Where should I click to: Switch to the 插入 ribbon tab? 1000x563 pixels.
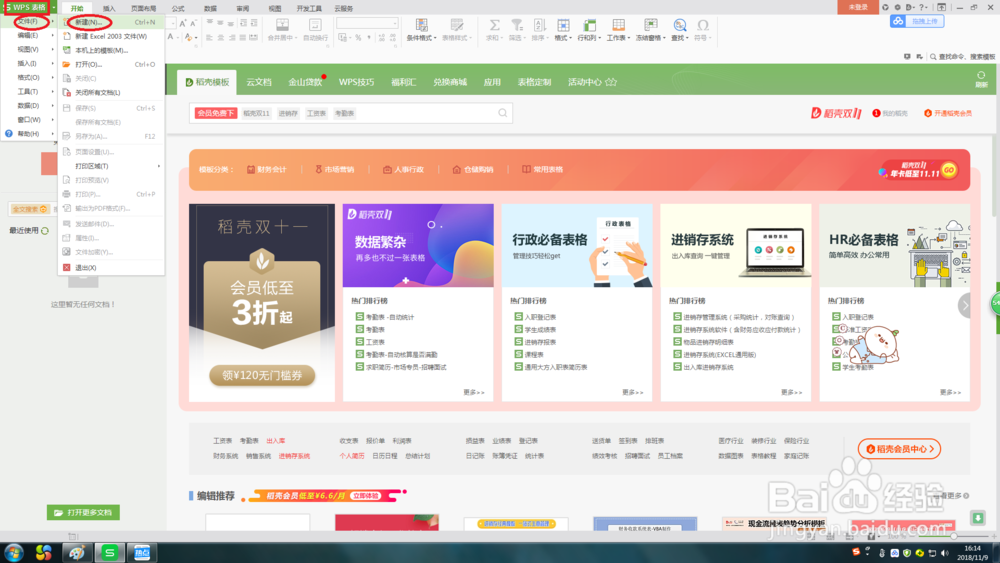[x=109, y=8]
